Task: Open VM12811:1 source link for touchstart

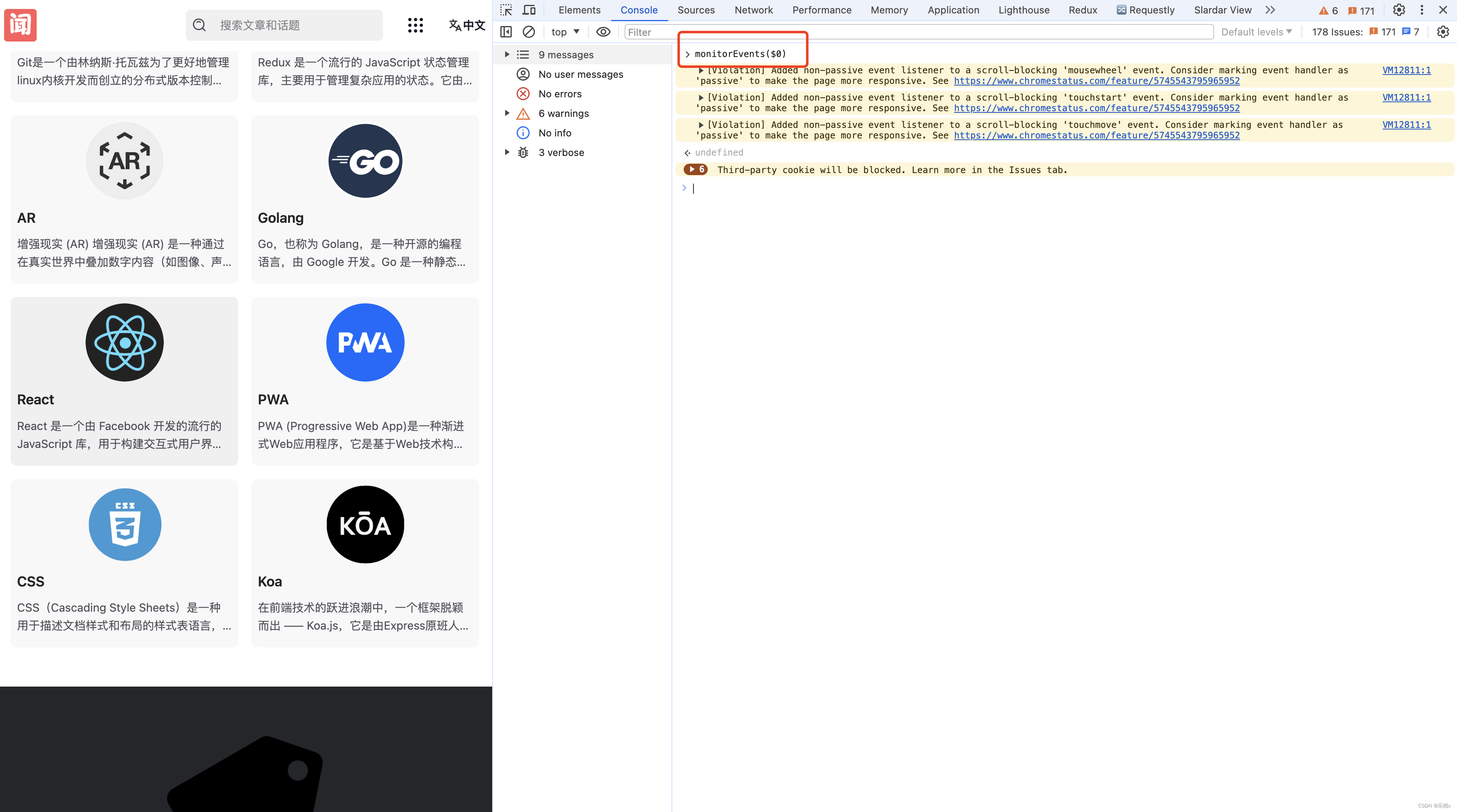Action: [x=1406, y=98]
